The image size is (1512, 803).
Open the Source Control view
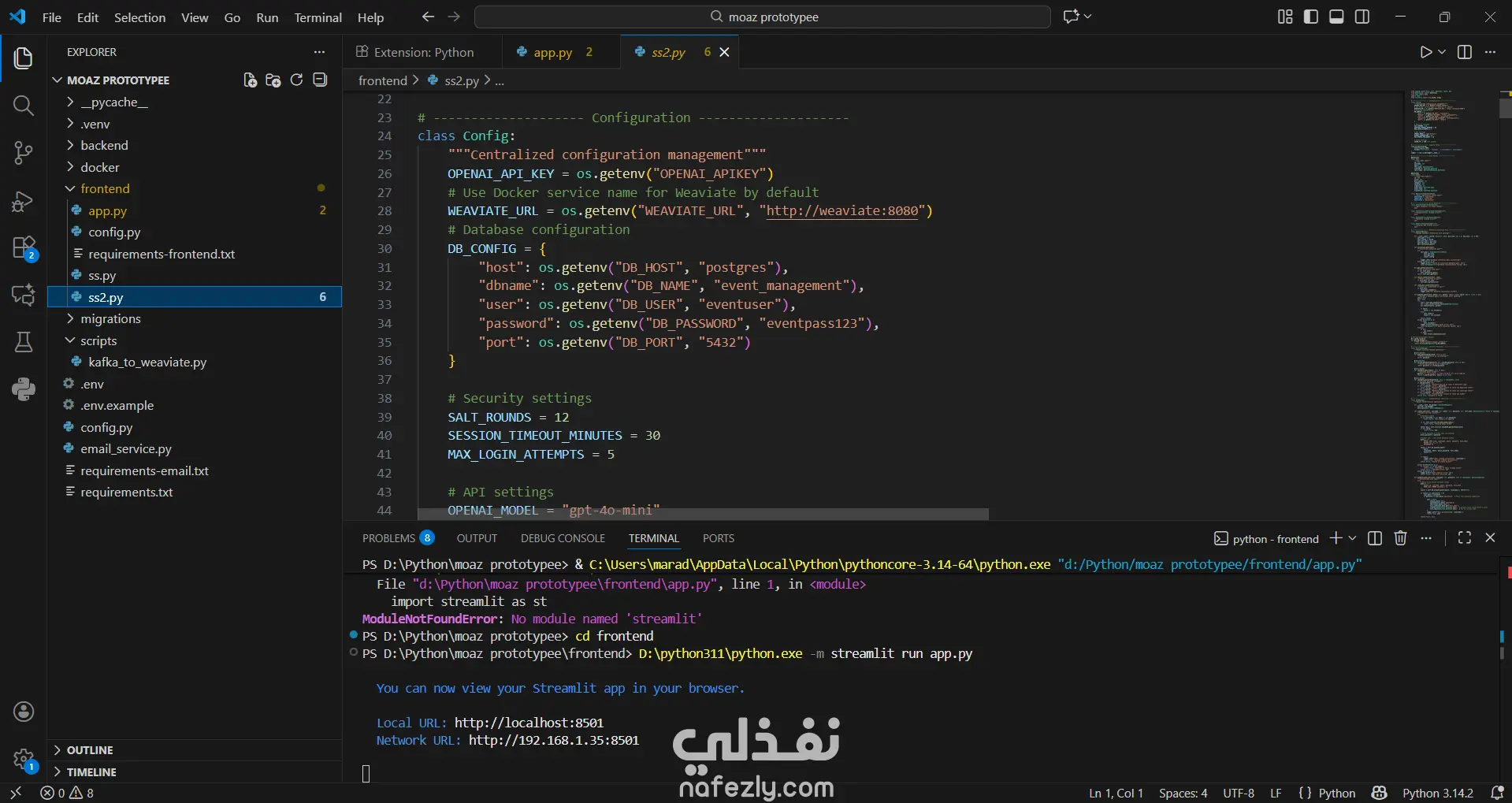point(24,153)
